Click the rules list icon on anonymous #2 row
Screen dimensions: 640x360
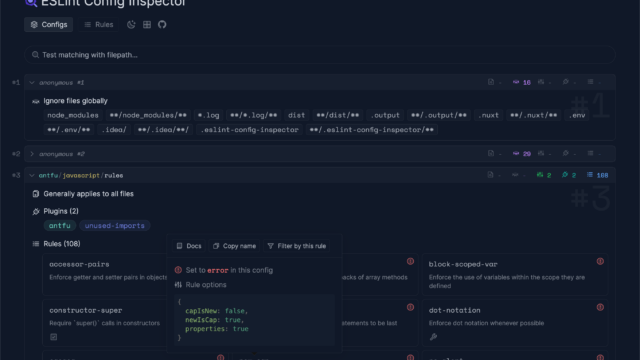coord(590,153)
